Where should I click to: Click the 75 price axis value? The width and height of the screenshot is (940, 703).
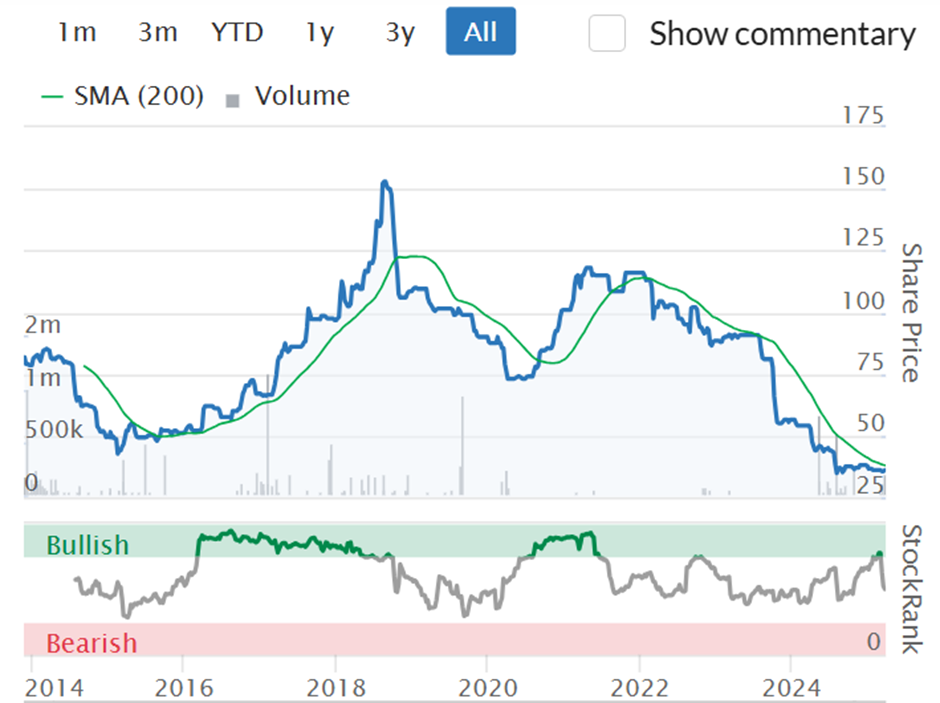(870, 363)
